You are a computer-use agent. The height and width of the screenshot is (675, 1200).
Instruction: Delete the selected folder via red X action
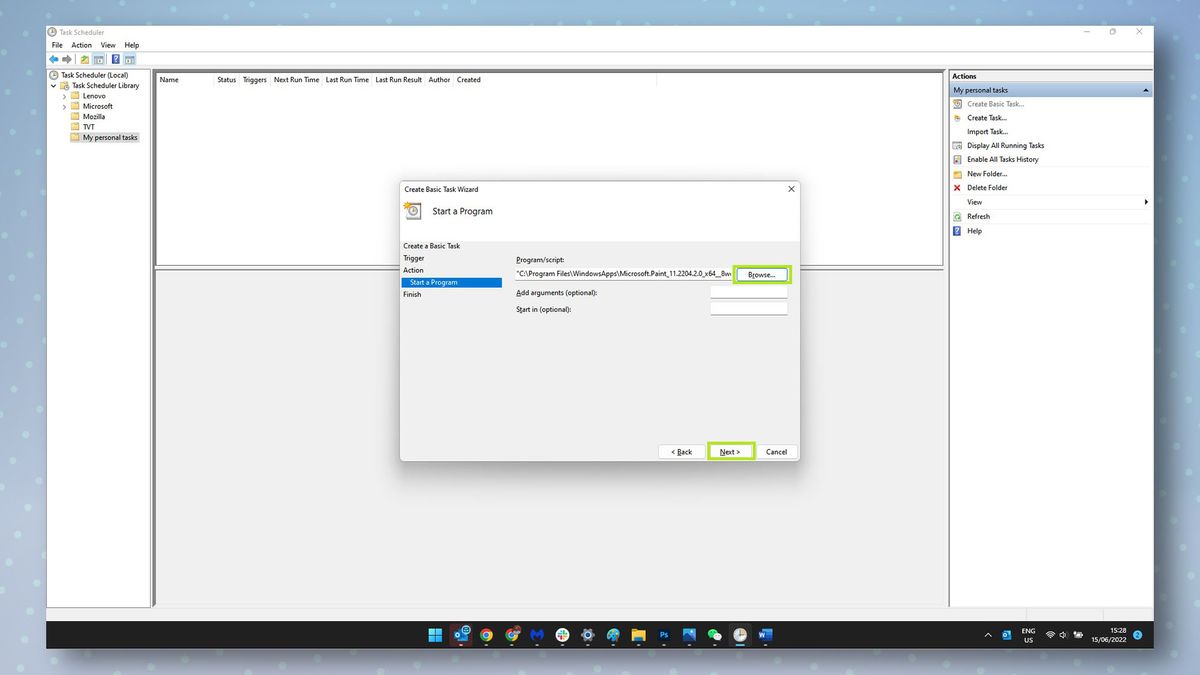tap(985, 187)
